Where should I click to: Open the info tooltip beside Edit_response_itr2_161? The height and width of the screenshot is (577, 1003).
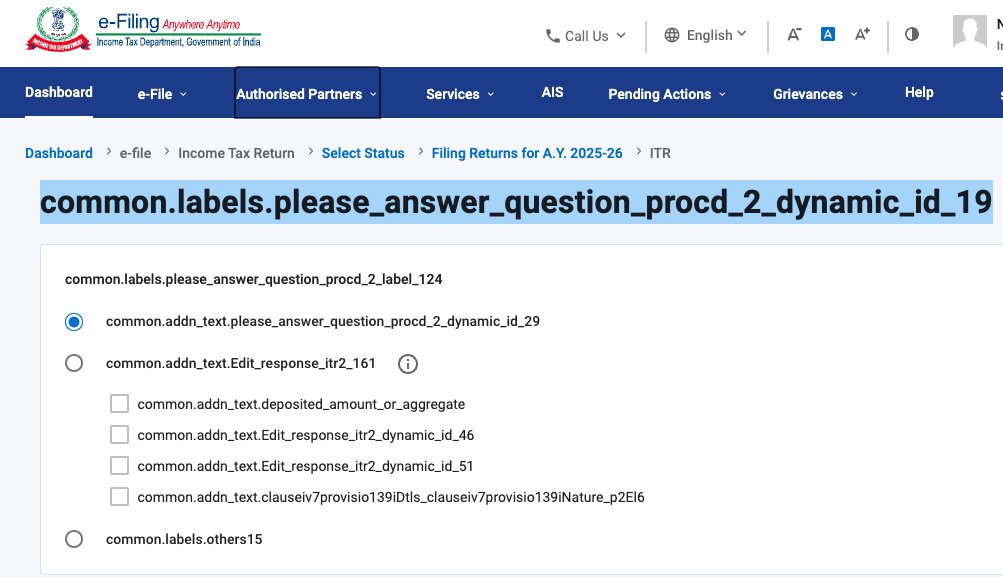[407, 364]
